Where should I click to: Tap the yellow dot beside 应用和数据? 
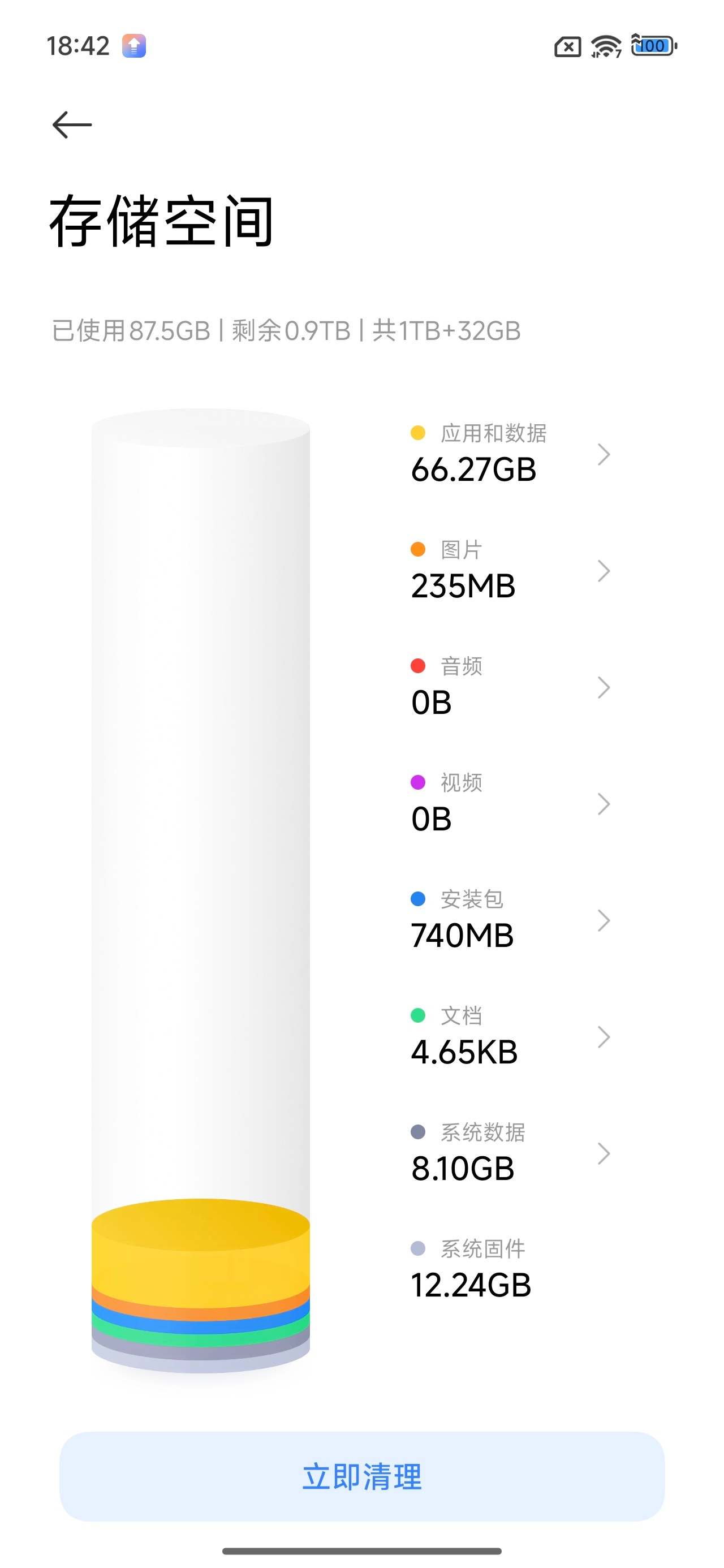coord(418,433)
